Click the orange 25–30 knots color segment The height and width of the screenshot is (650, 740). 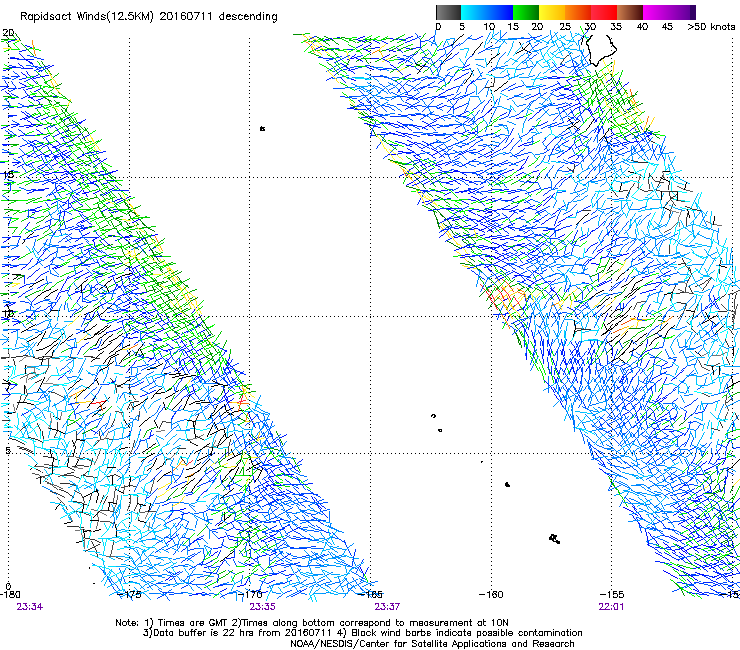(x=578, y=12)
